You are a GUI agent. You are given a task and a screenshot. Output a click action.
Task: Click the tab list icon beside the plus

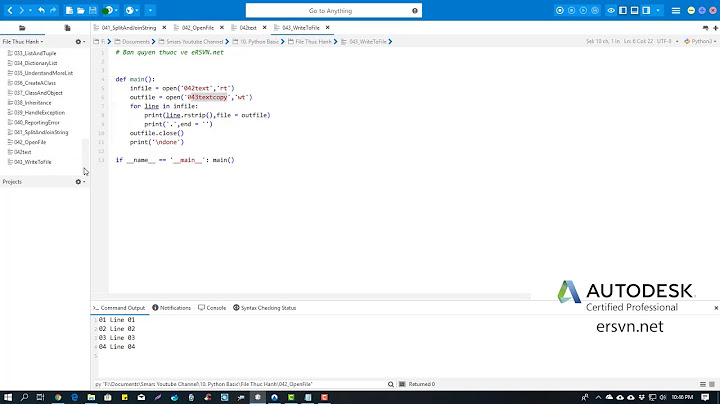tap(705, 28)
